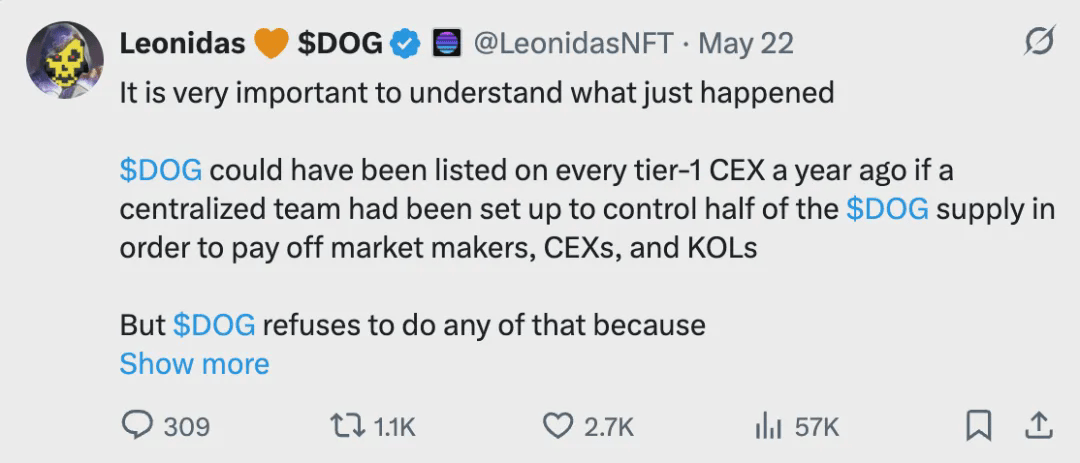Click $DOG cashtag before "could have been"
Image resolution: width=1080 pixels, height=463 pixels.
(161, 170)
